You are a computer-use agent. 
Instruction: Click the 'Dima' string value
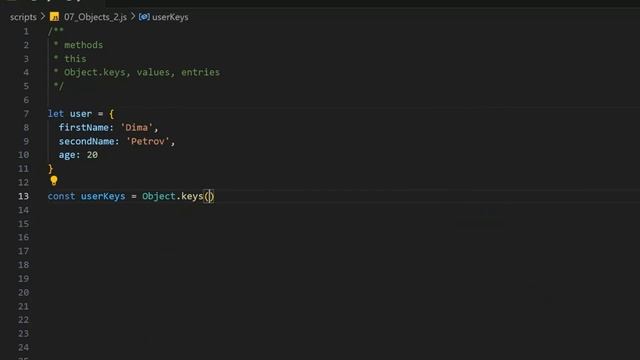pyautogui.click(x=136, y=127)
